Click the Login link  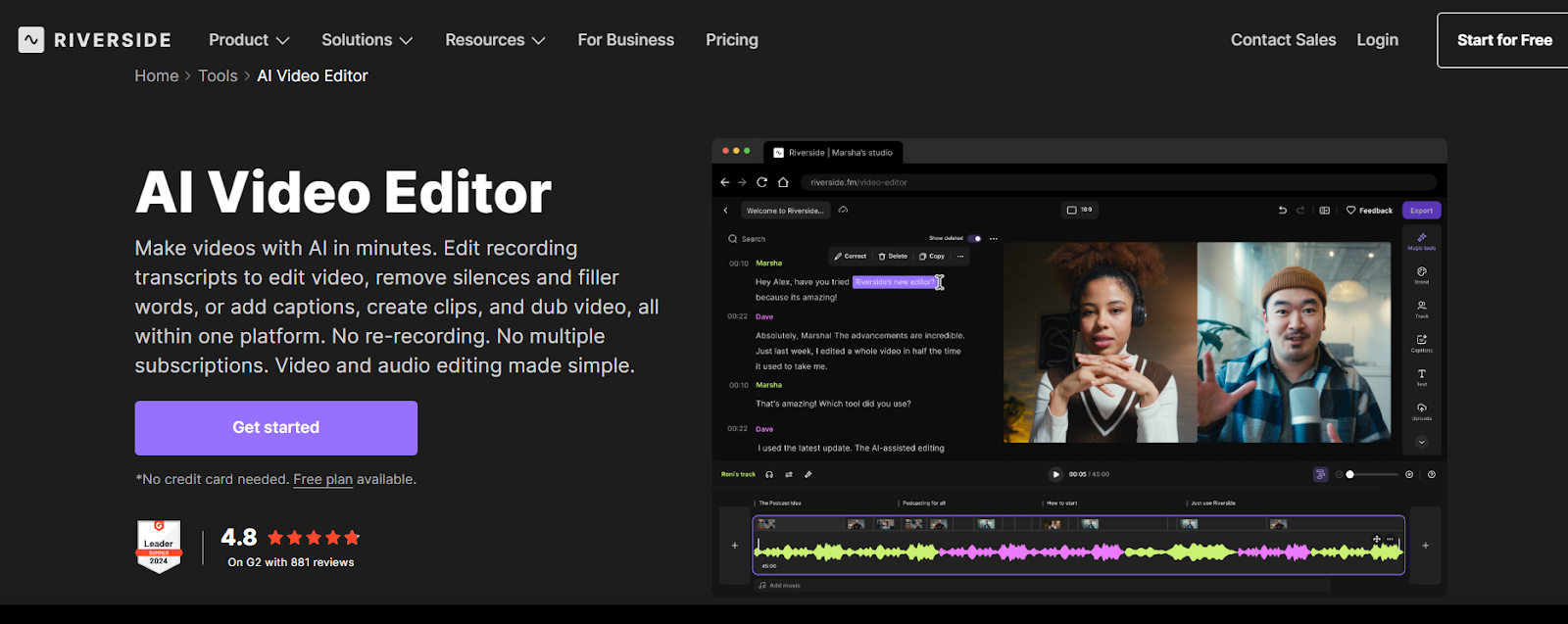1377,40
